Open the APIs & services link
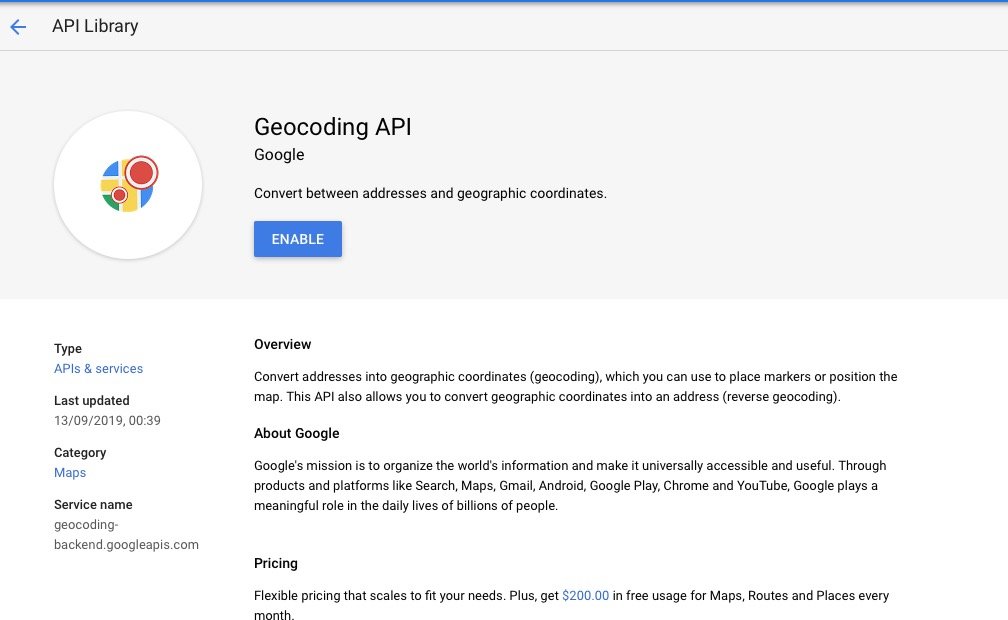Screen dimensions: 1008x620 [98, 369]
